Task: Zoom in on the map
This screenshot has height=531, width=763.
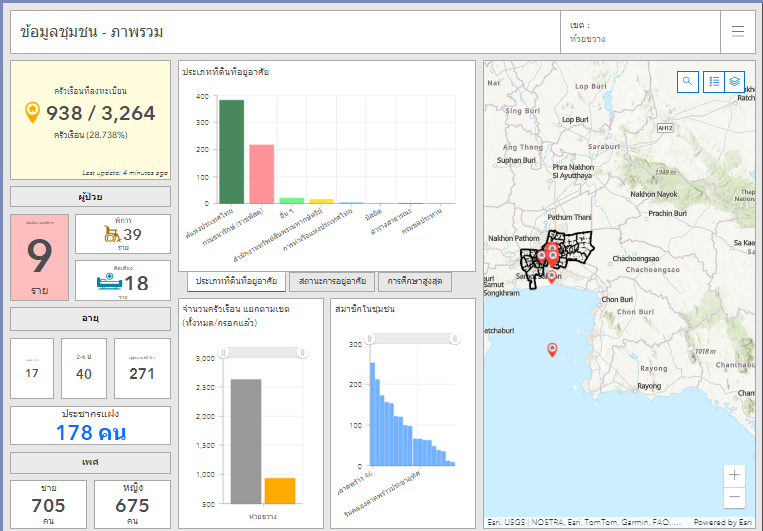Action: click(735, 475)
